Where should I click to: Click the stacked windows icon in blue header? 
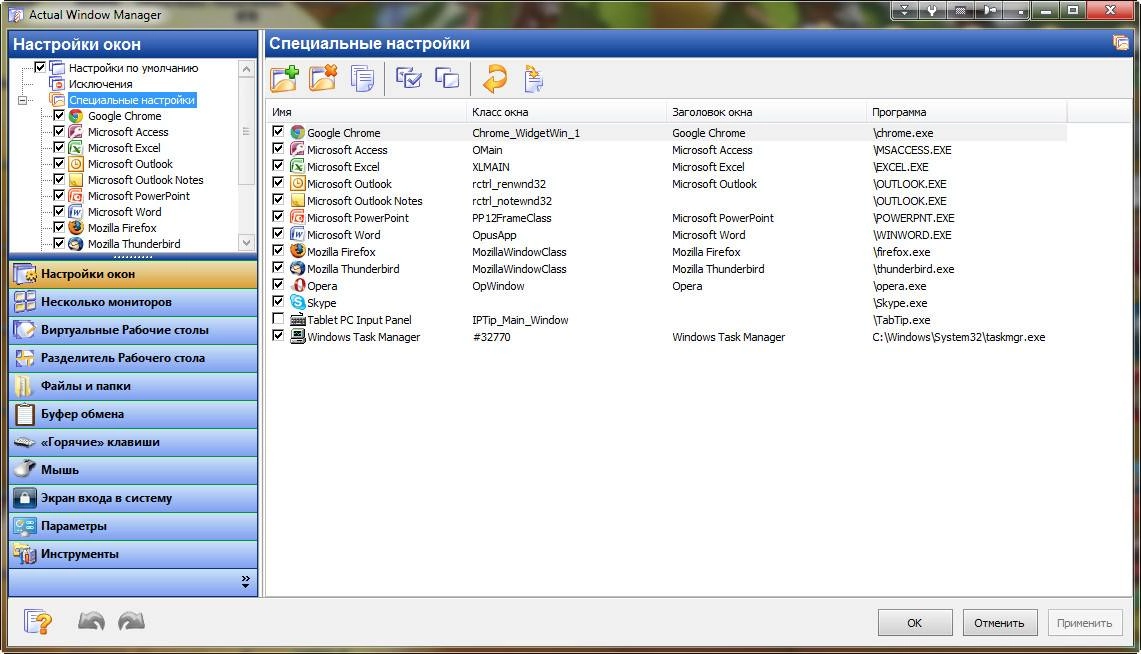pos(1121,43)
